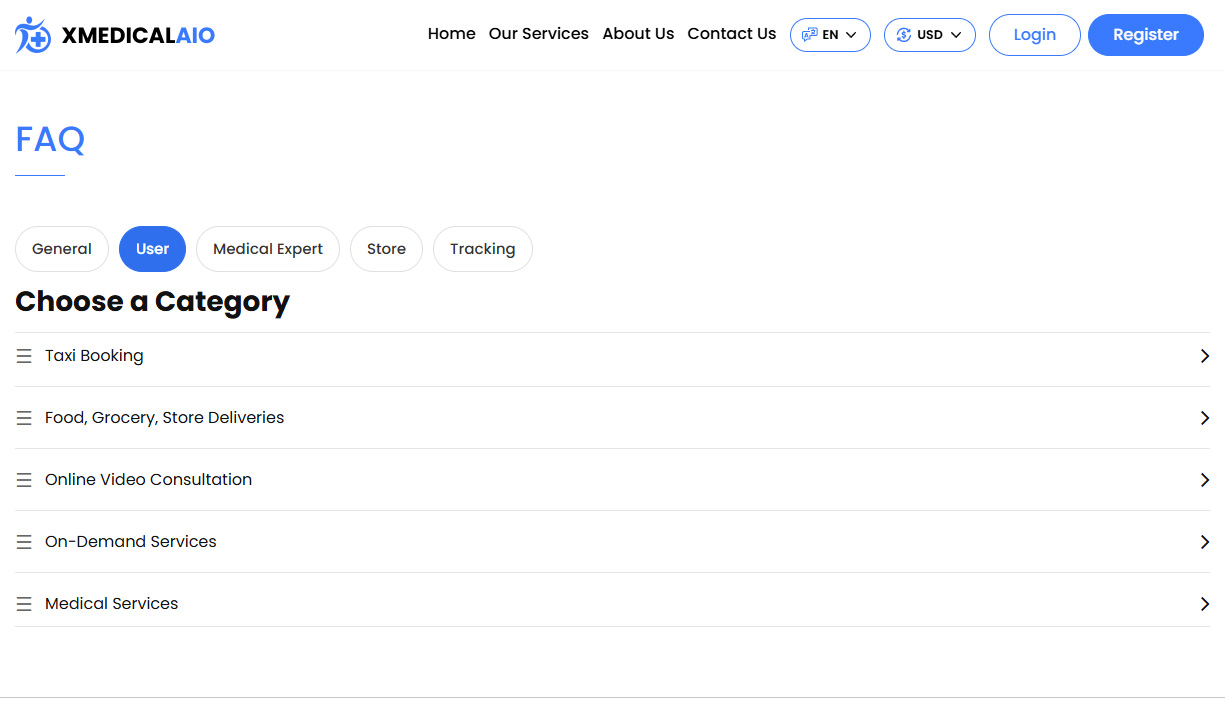Open the Our Services menu item

[x=538, y=34]
